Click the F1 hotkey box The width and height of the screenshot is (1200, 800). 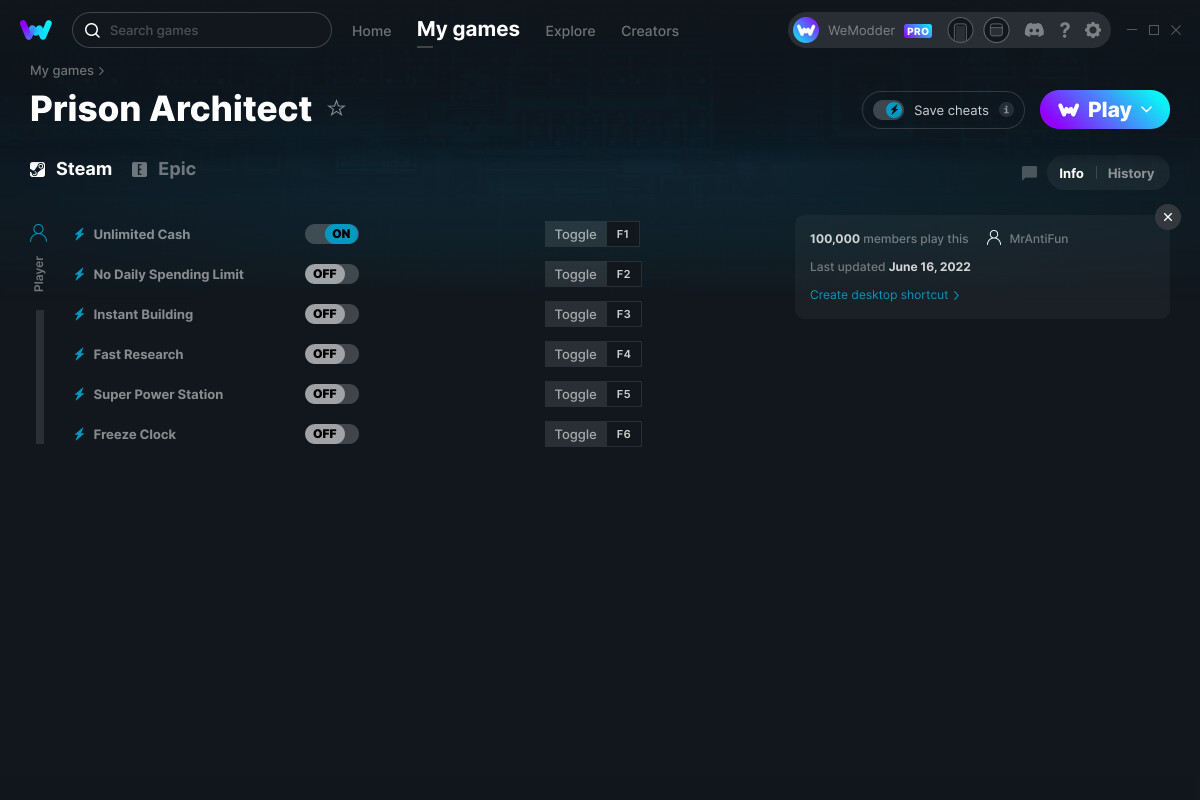623,234
